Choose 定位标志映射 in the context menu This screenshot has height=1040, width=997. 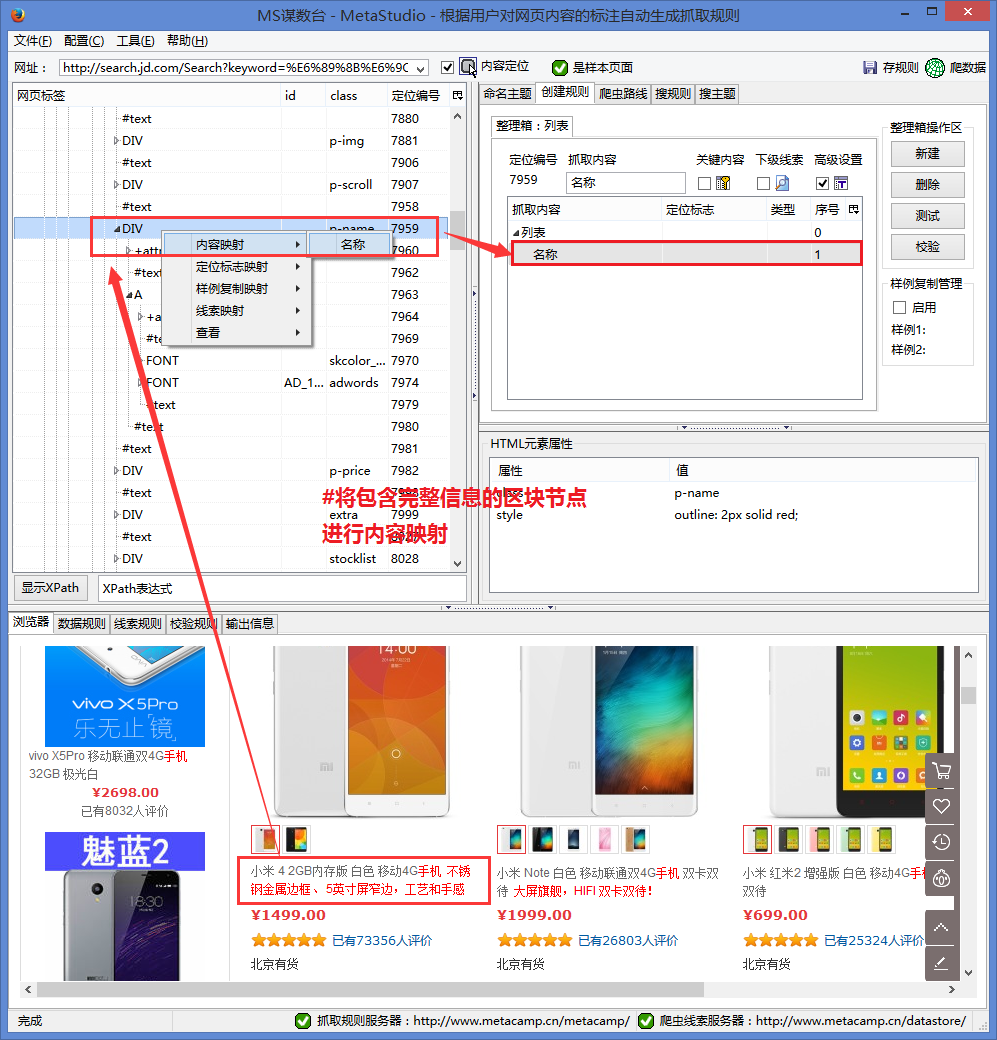[x=237, y=267]
